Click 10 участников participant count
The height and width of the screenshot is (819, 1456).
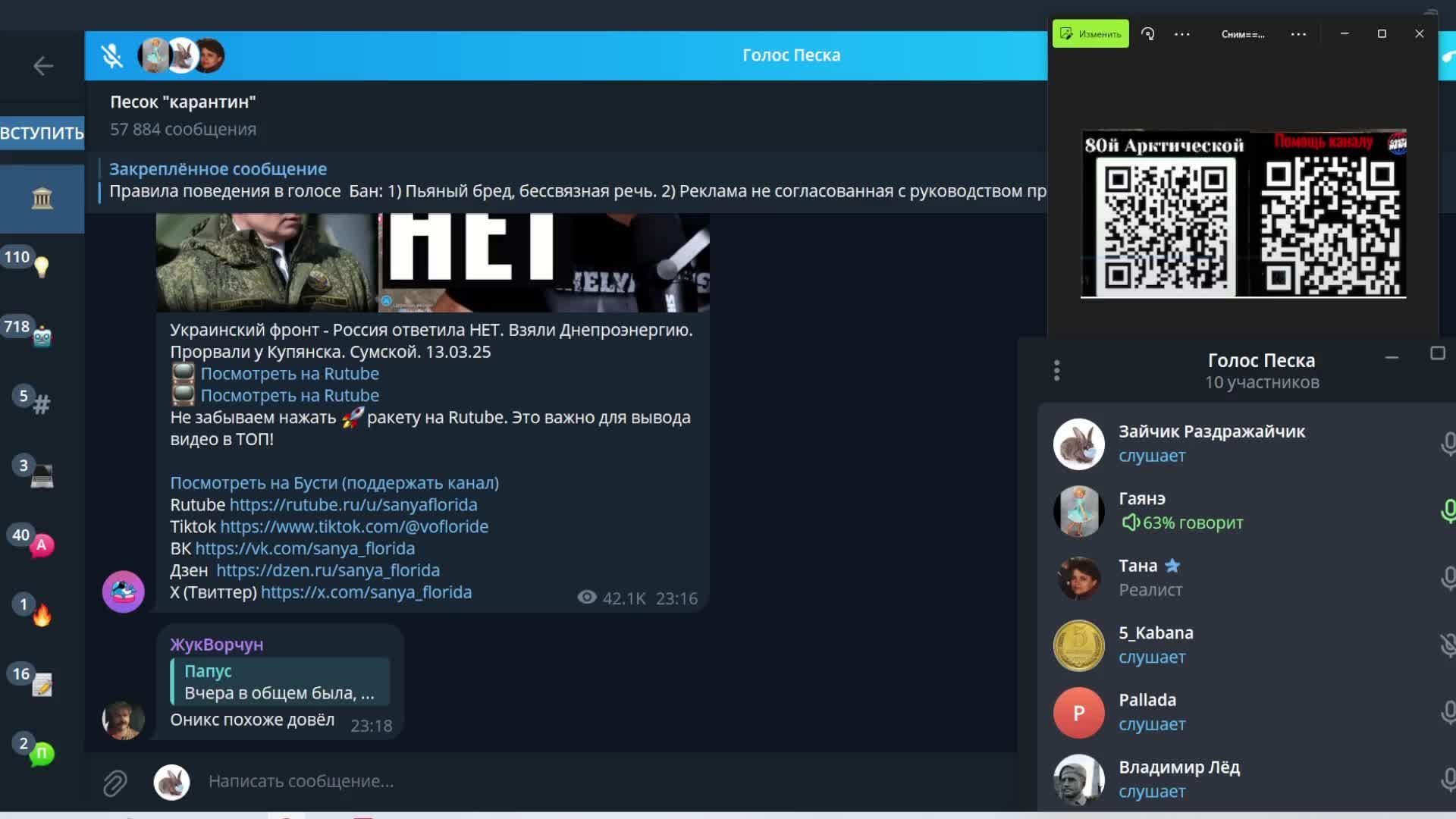click(1262, 383)
